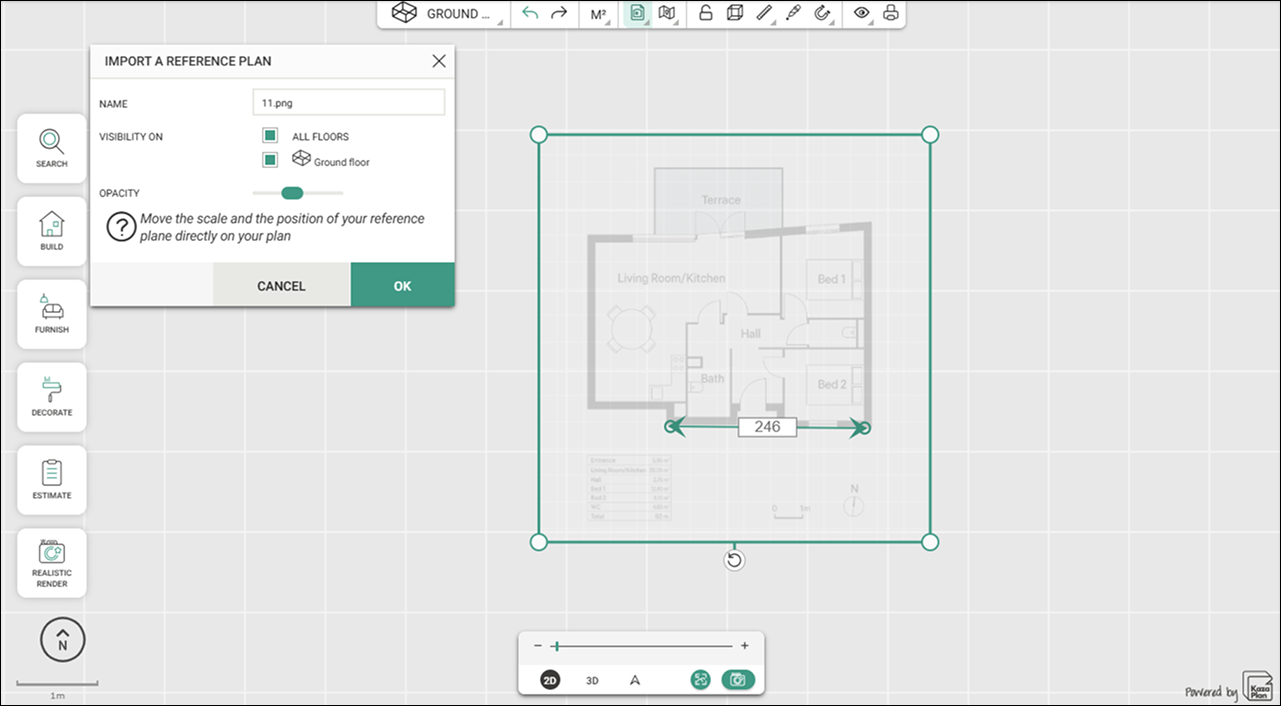Confirm the reference plan with OK

403,286
